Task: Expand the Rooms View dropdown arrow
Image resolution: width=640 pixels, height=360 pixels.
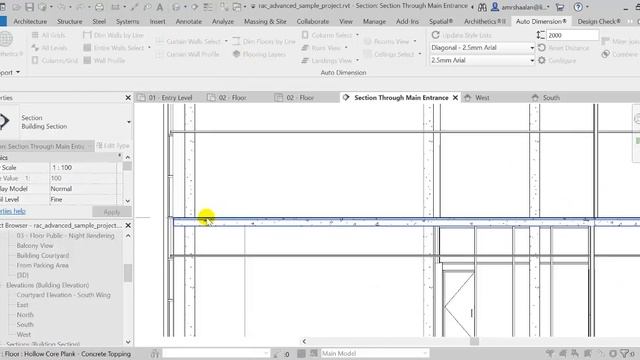Action: click(x=415, y=41)
